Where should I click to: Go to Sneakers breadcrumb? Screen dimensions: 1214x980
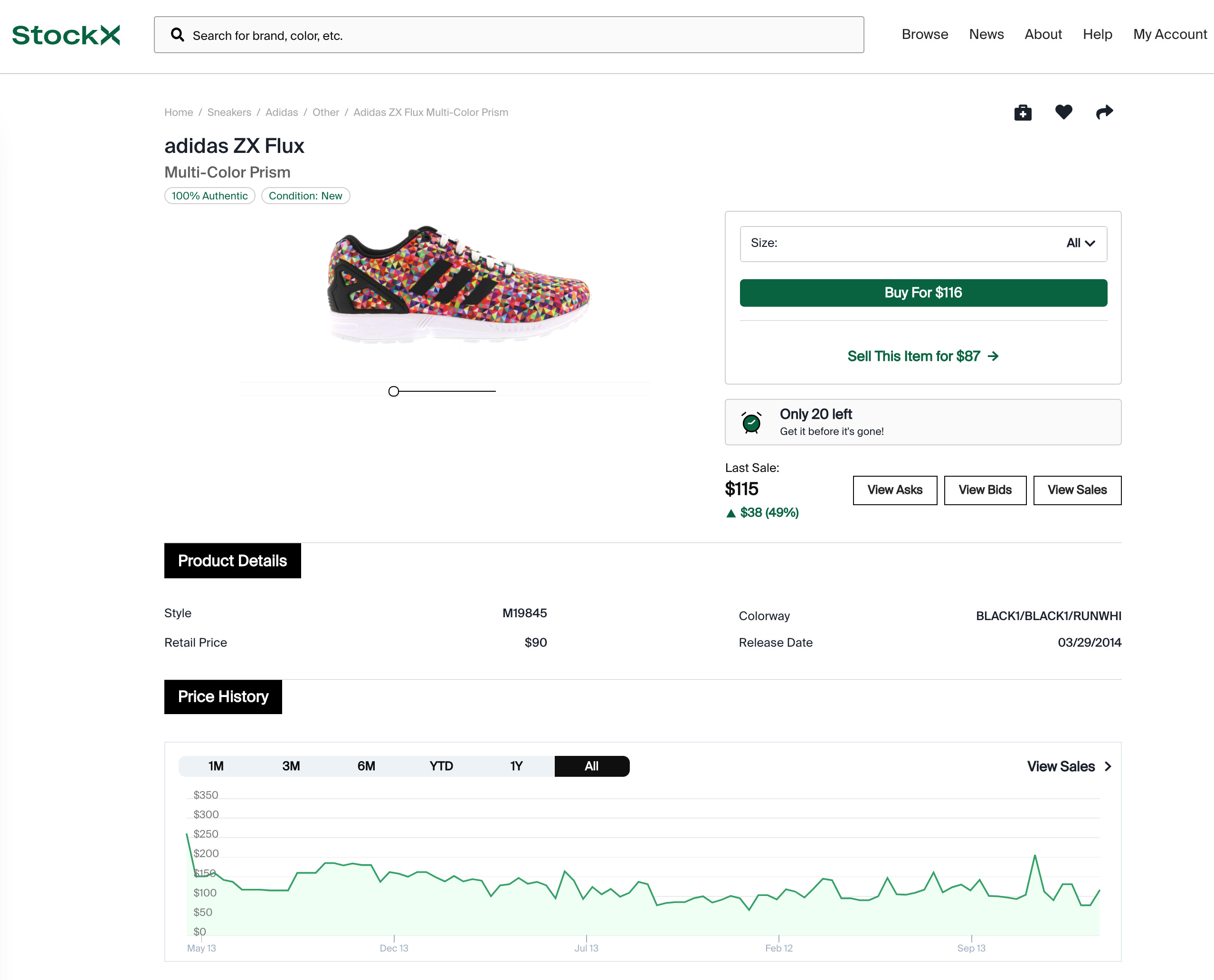pyautogui.click(x=229, y=113)
